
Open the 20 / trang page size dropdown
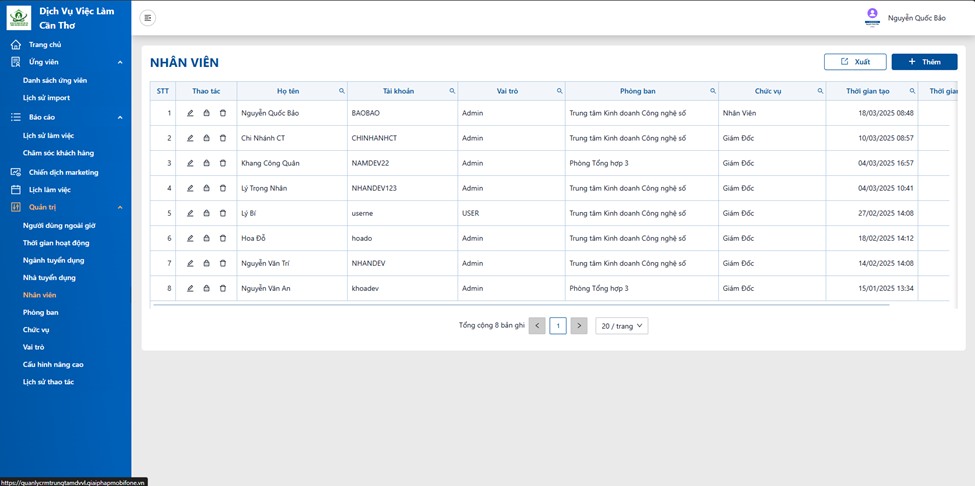tap(622, 326)
